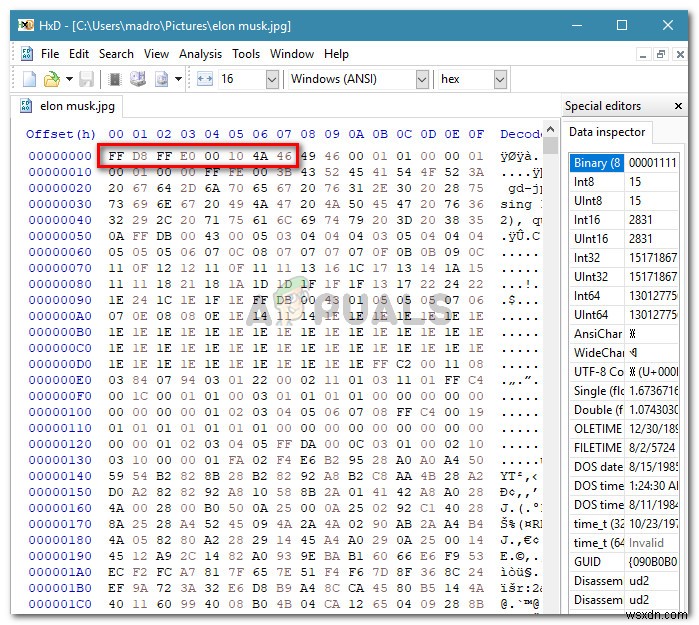This screenshot has height=625, width=699.
Task: Open the Search menu
Action: coord(116,54)
